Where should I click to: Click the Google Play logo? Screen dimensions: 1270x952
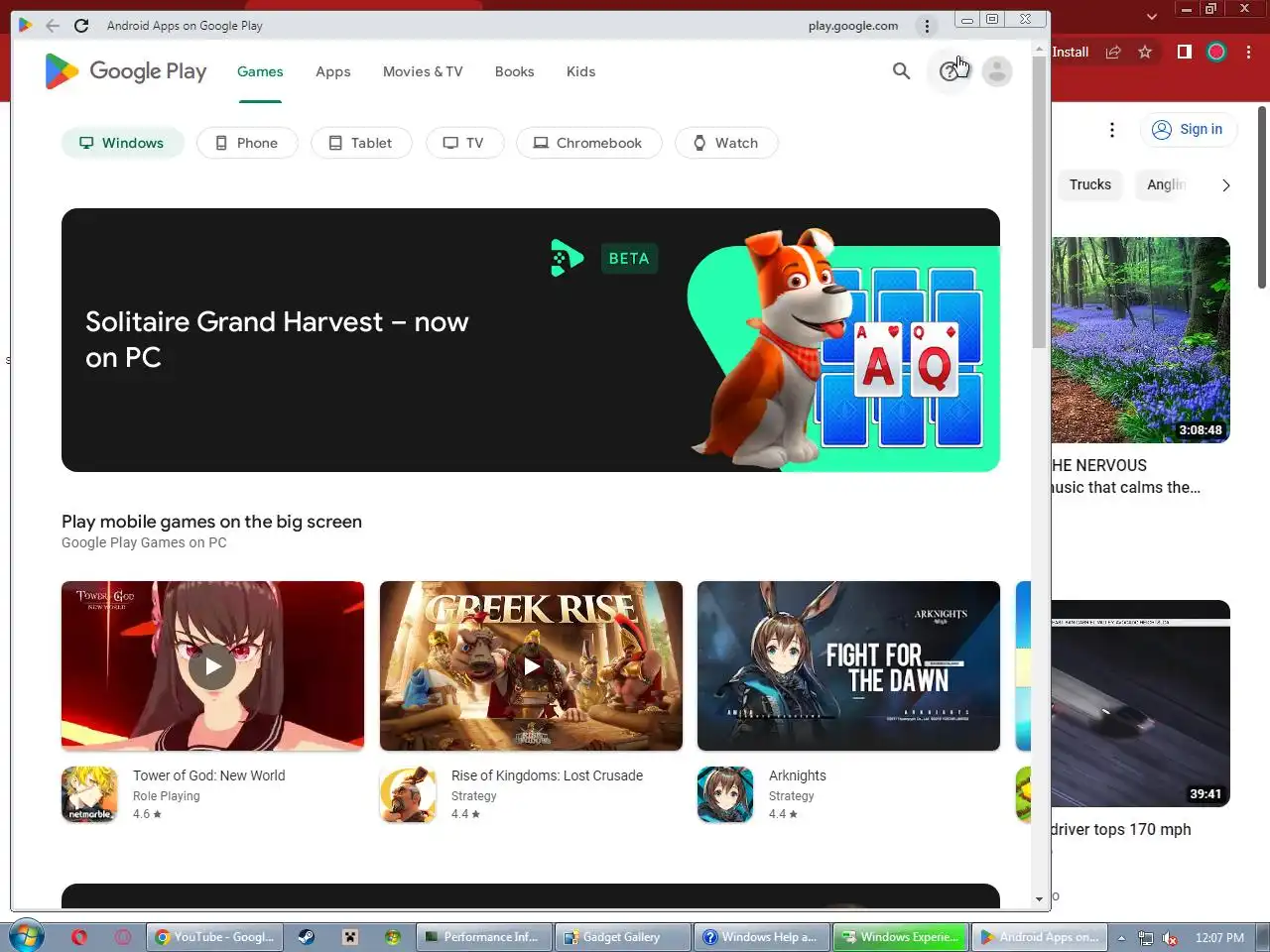pyautogui.click(x=126, y=71)
